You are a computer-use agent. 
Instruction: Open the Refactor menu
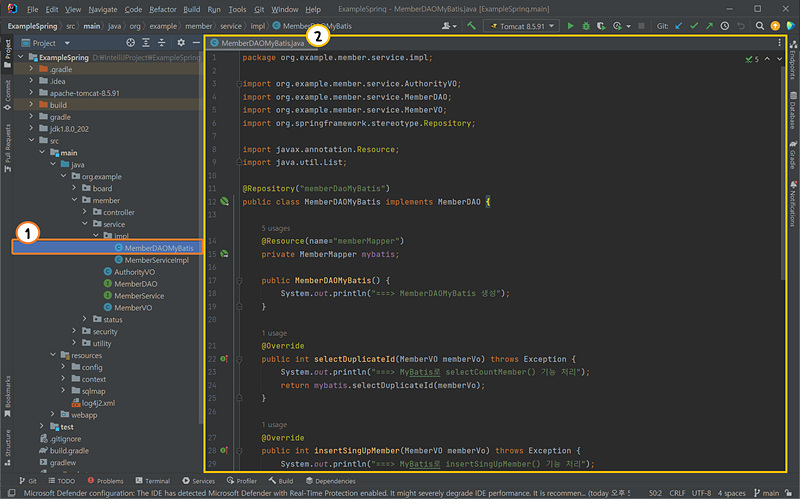pyautogui.click(x=163, y=9)
